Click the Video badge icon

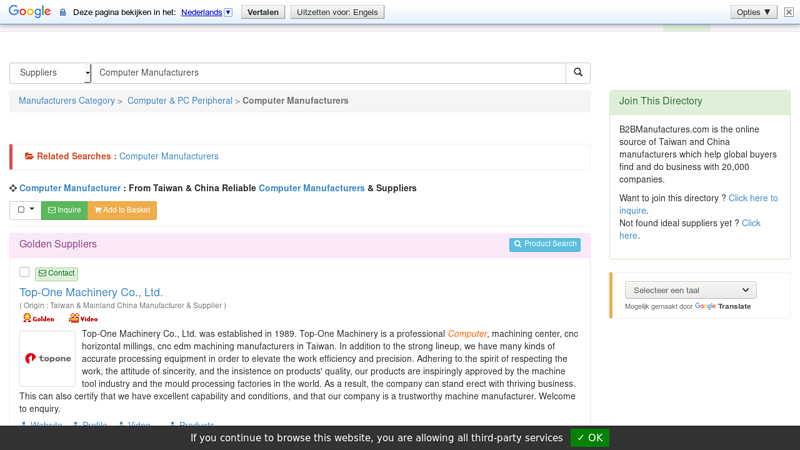pos(83,318)
